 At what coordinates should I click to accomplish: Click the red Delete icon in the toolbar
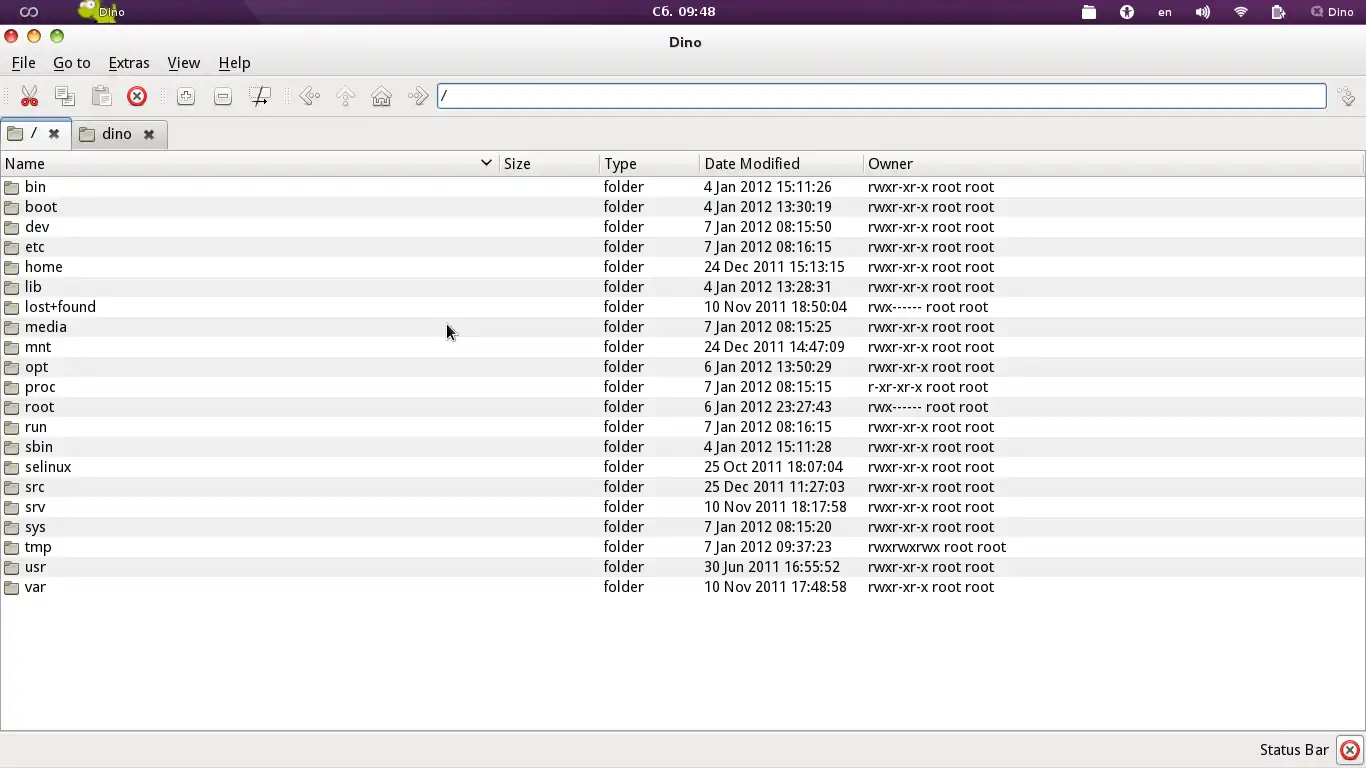(137, 96)
